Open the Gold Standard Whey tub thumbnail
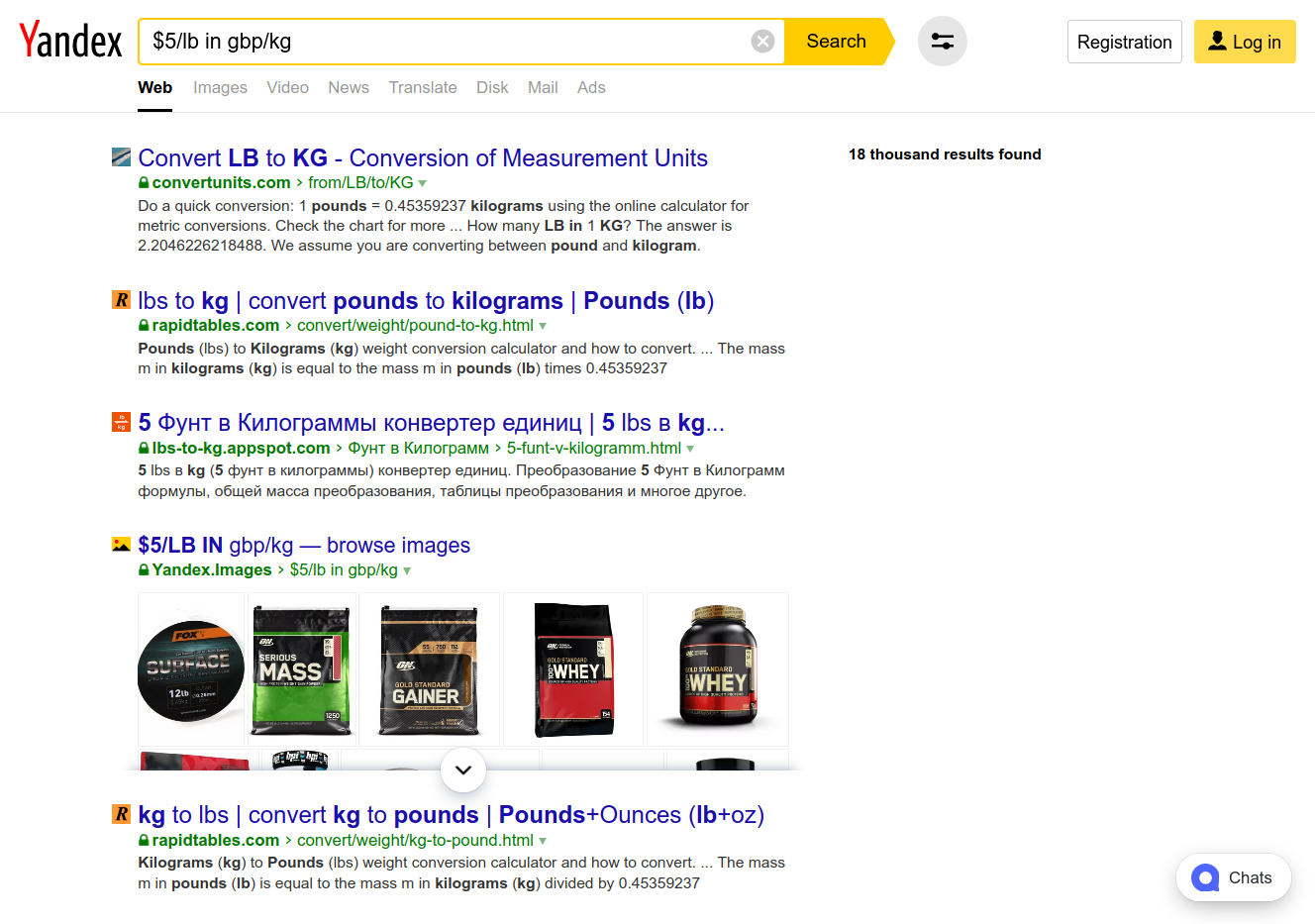Image resolution: width=1315 pixels, height=924 pixels. 718,669
